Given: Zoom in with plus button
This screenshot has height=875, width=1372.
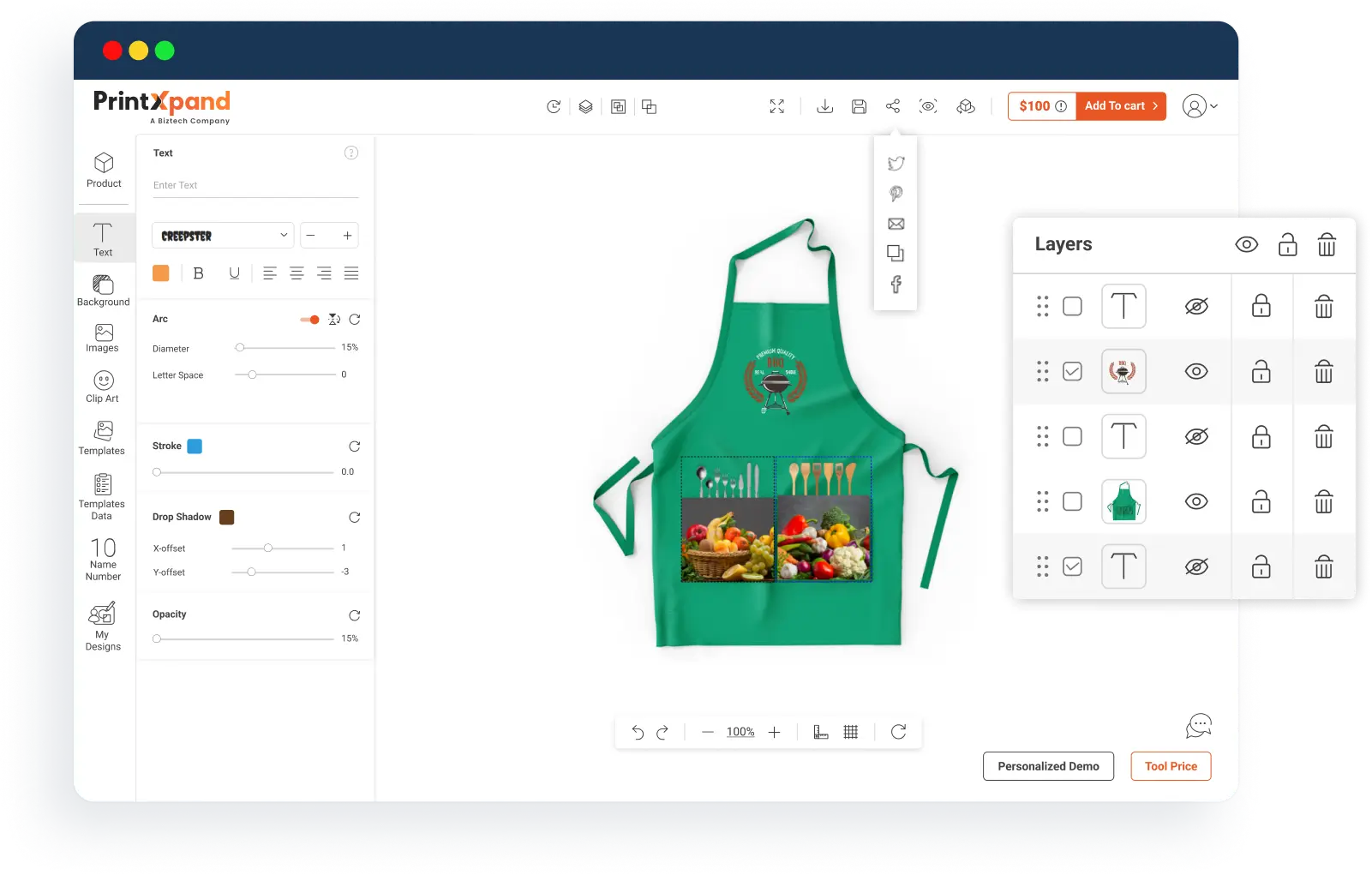Looking at the screenshot, I should (775, 732).
